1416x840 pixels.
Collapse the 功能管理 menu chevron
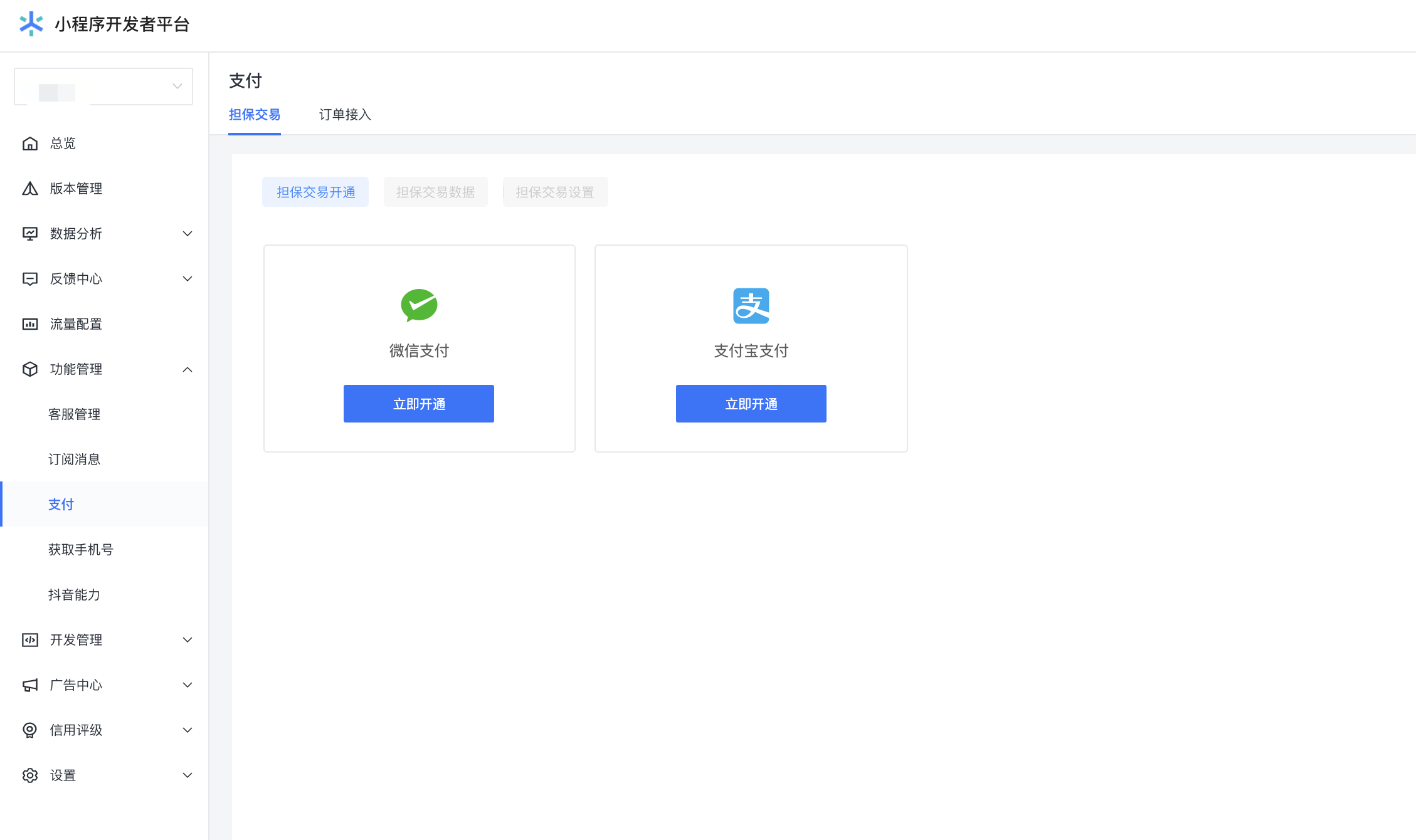[x=187, y=369]
